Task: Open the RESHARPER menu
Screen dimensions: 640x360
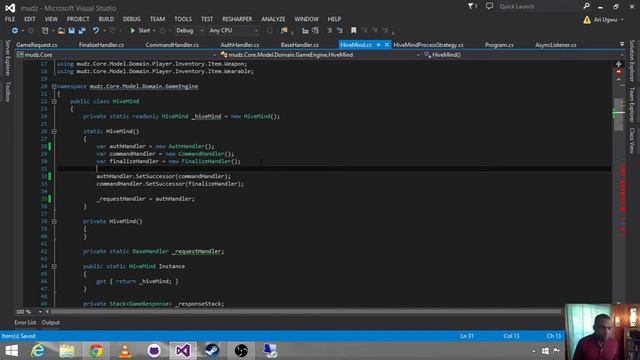Action: (237, 19)
